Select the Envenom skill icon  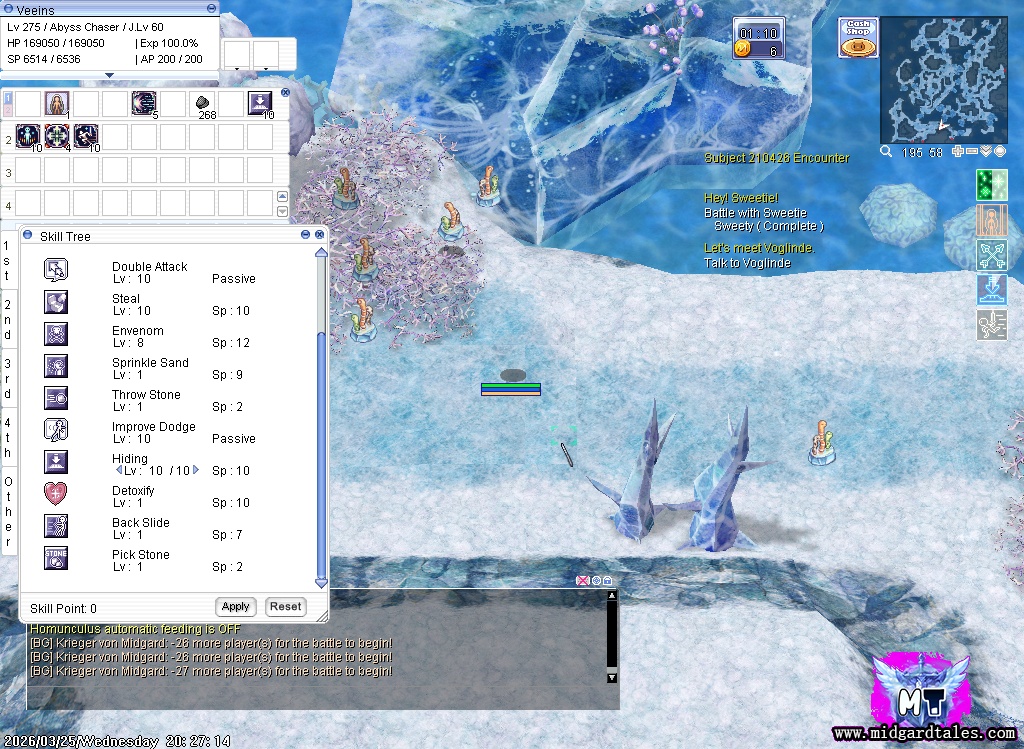point(56,334)
